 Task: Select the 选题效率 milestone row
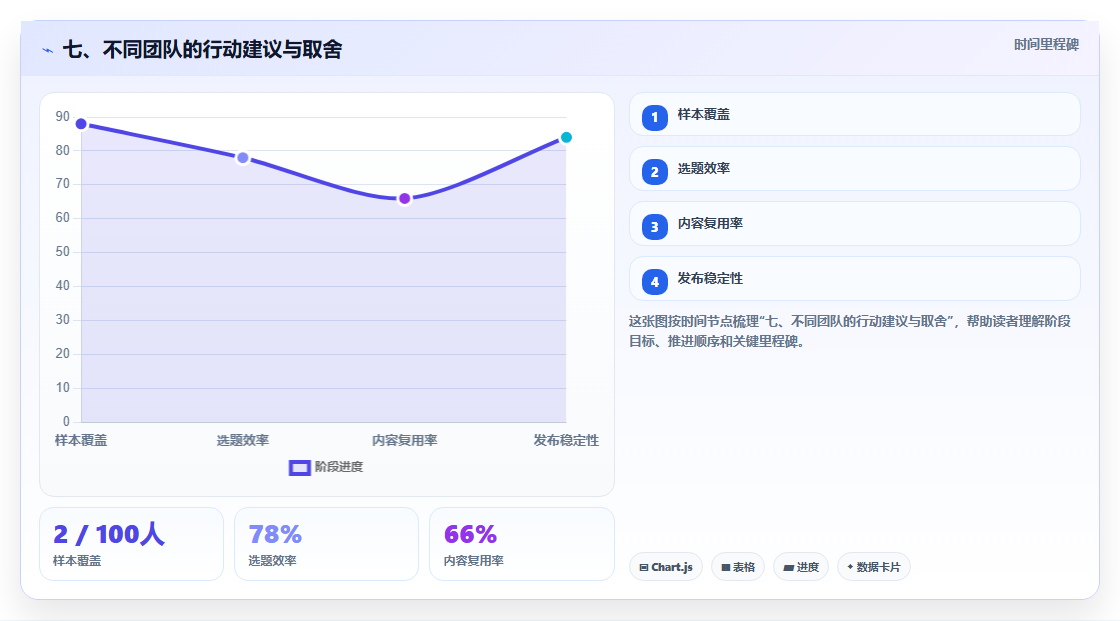click(854, 169)
